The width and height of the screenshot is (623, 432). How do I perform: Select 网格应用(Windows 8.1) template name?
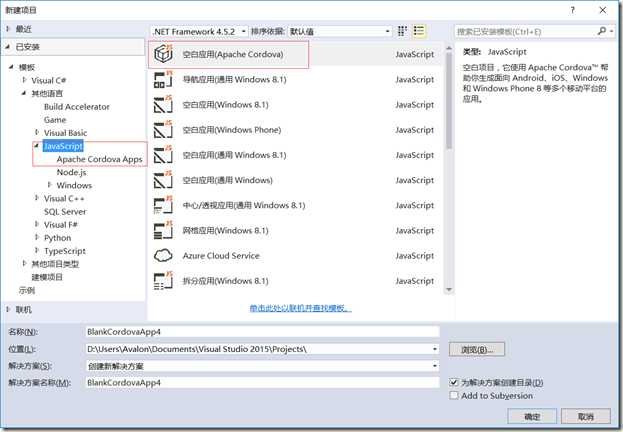click(225, 231)
